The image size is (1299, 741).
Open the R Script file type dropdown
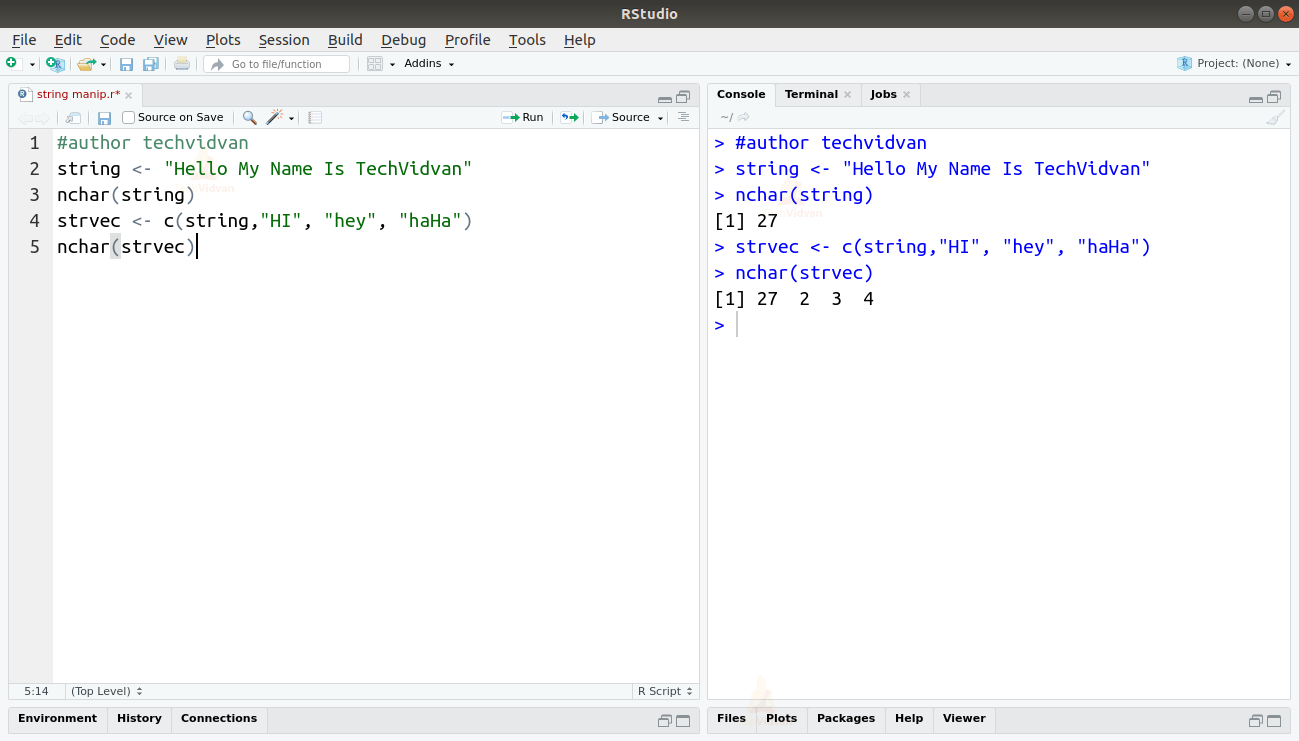pyautogui.click(x=664, y=691)
